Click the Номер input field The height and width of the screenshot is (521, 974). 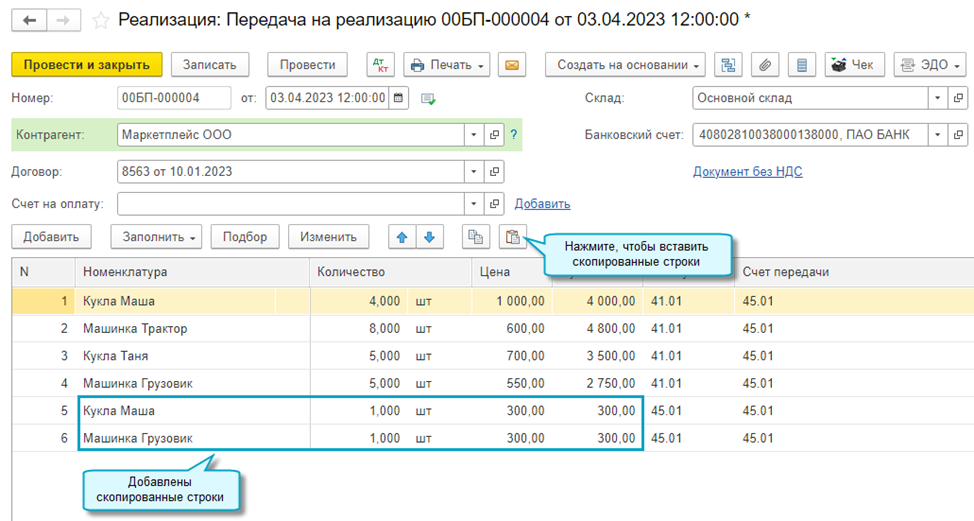coord(174,98)
